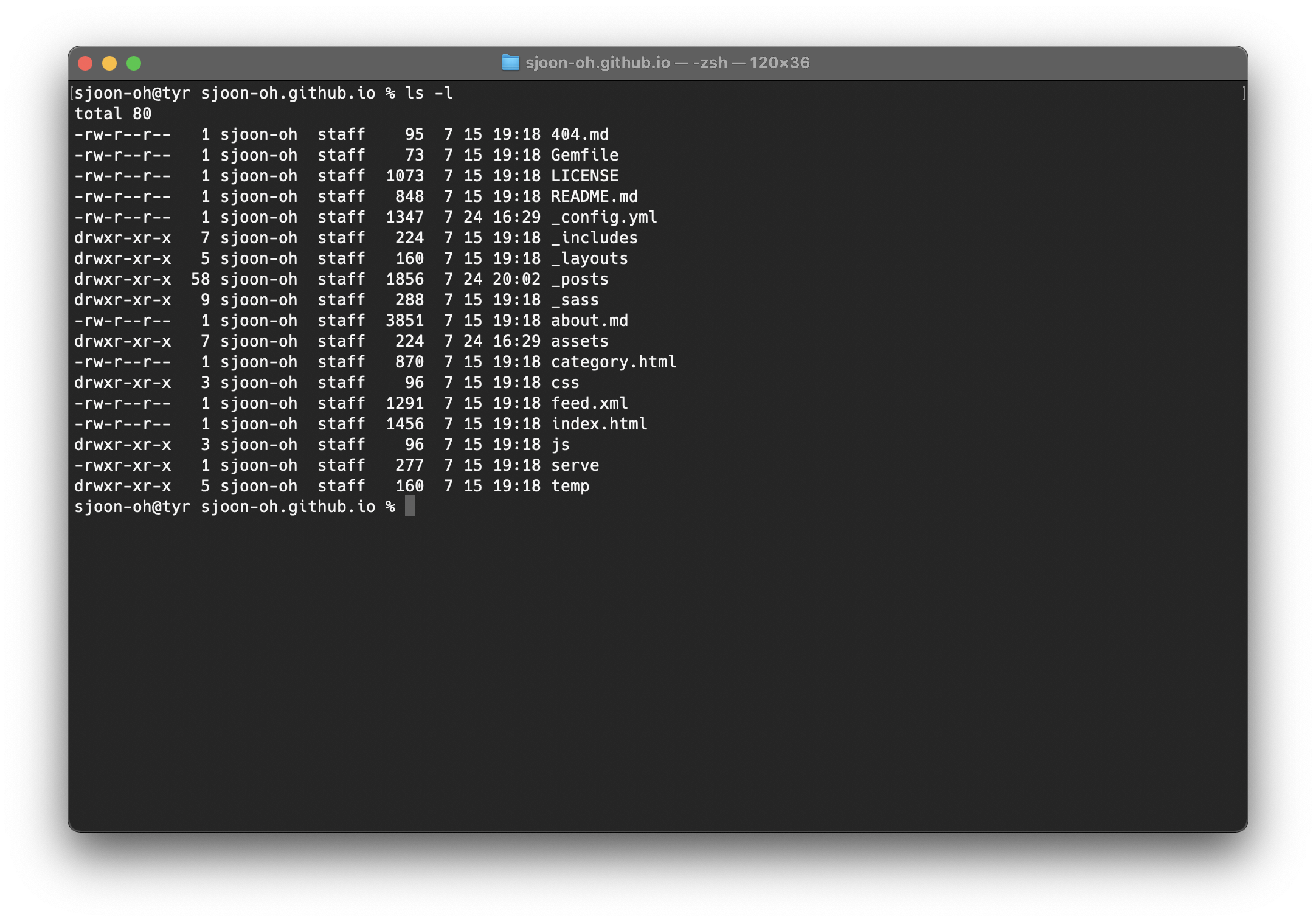Click the directory name _sass
1316x922 pixels.
[x=575, y=300]
